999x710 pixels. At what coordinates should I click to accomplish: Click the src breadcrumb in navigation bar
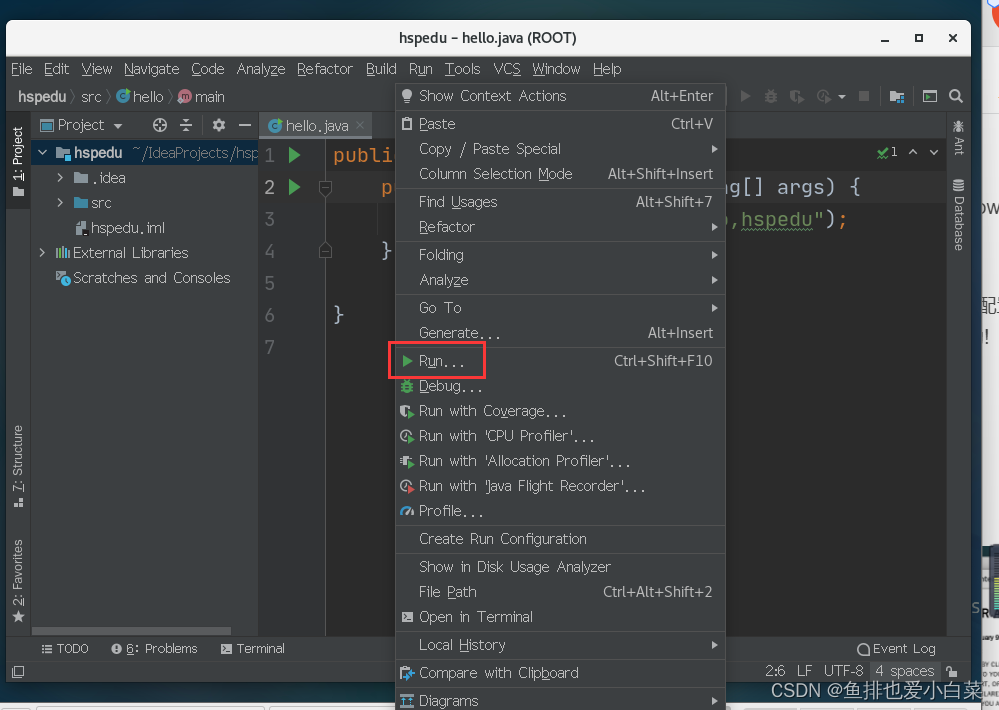[x=91, y=97]
